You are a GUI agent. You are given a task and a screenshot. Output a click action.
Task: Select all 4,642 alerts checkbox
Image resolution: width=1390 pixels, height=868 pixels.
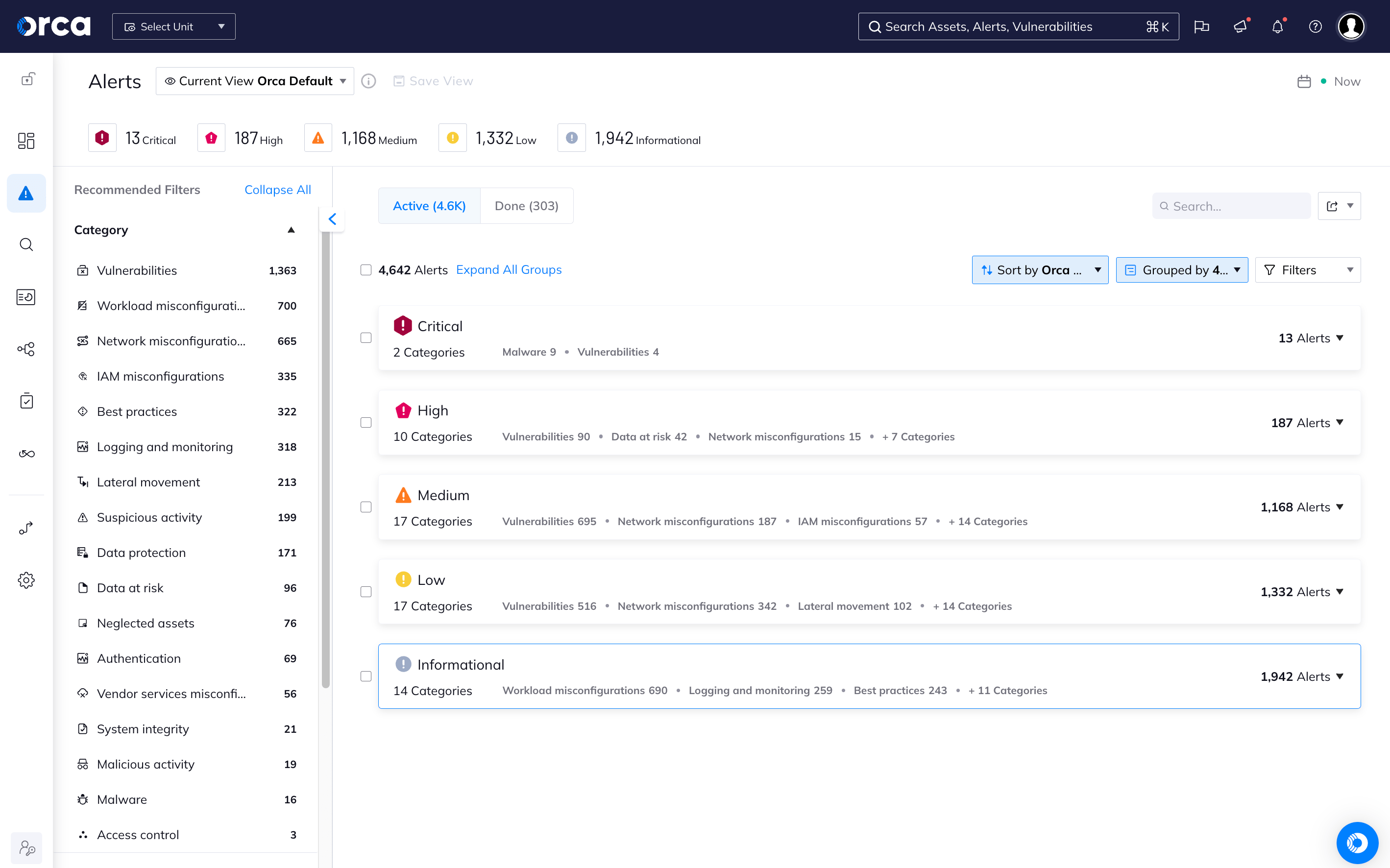point(366,270)
